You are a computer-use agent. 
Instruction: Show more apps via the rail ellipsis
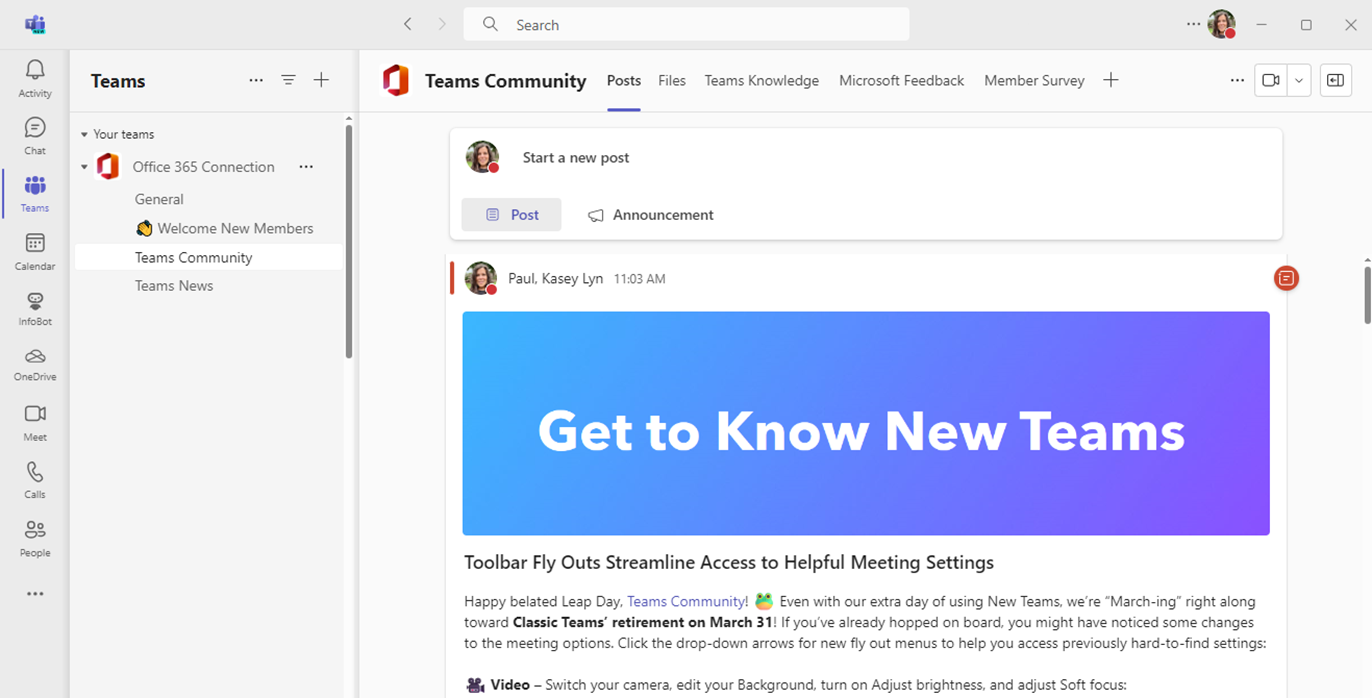point(35,594)
